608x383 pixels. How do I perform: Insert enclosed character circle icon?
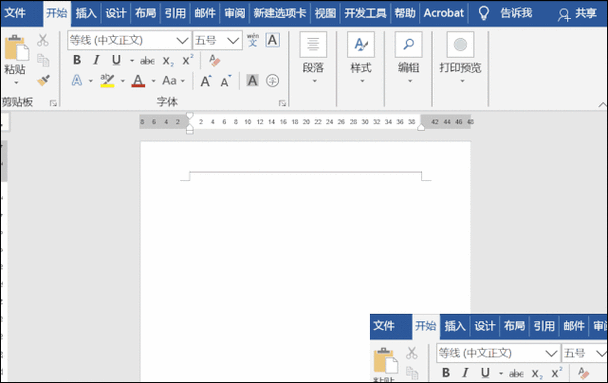273,81
